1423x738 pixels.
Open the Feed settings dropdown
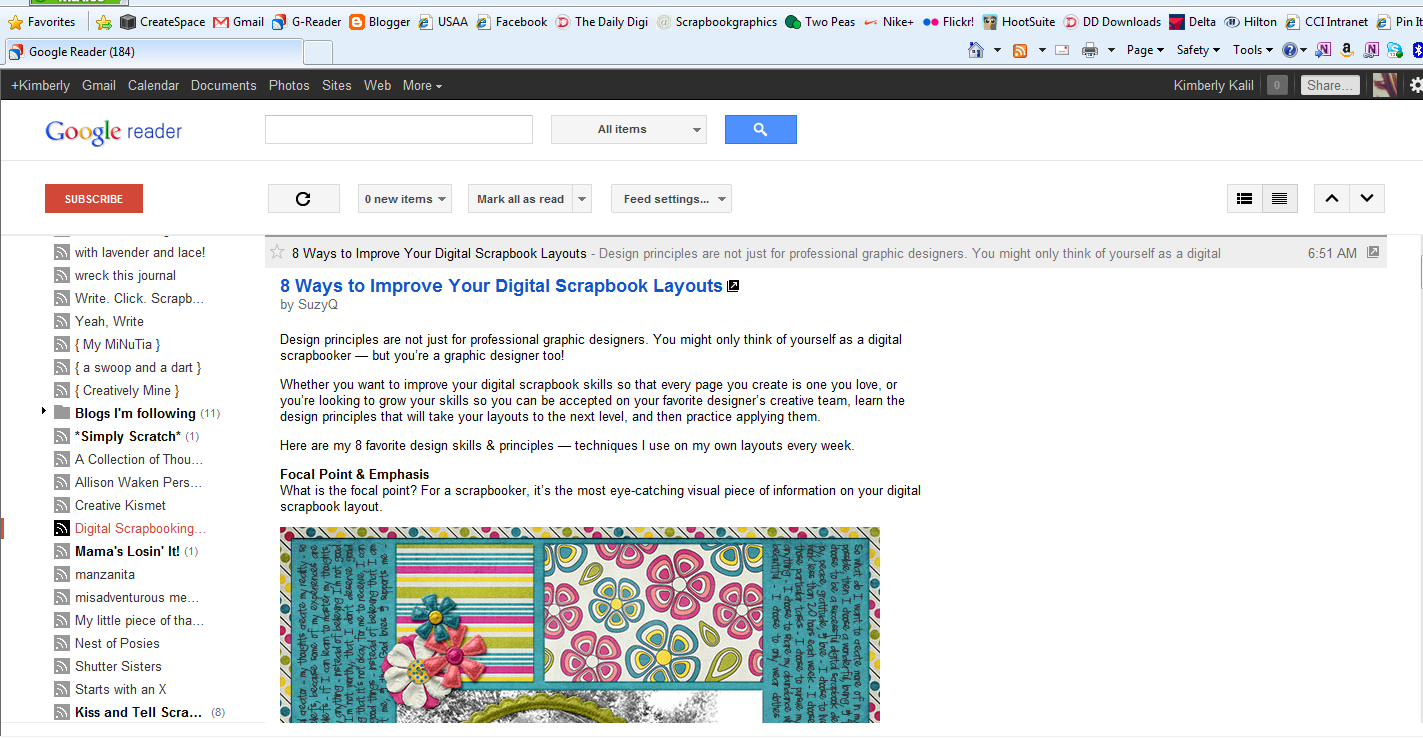(671, 199)
